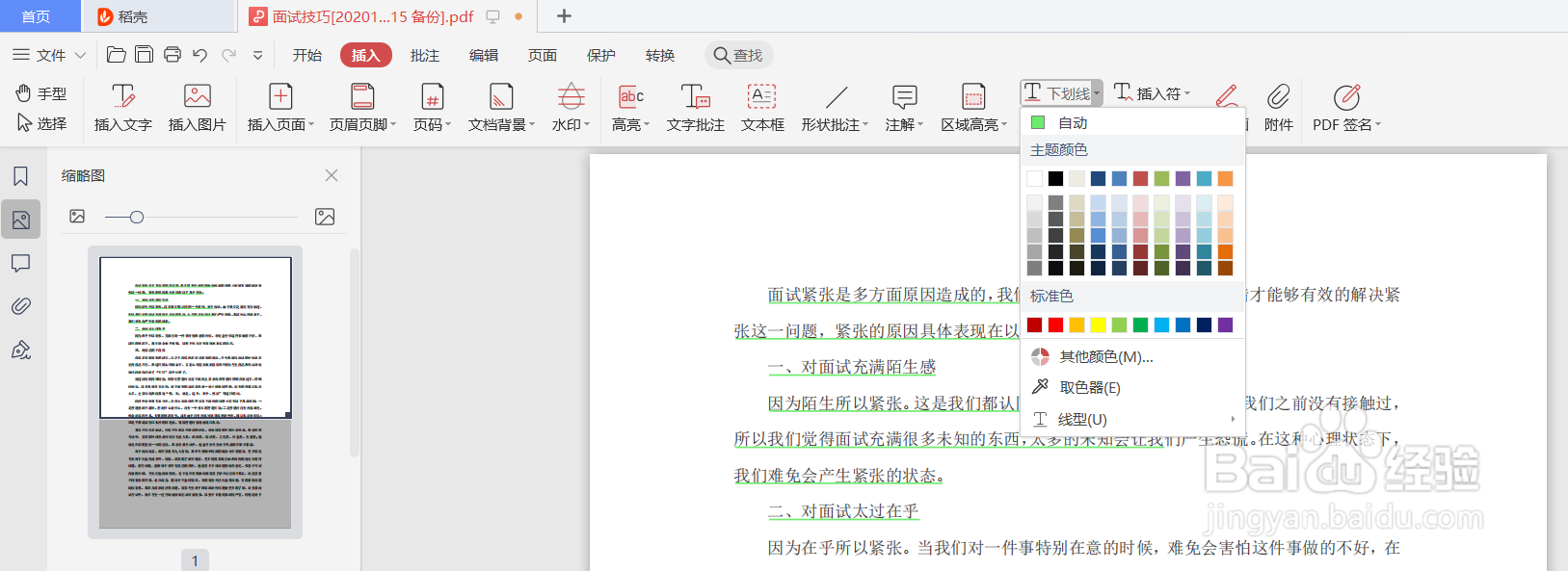Open the quick access toolbar dropdown
The image size is (1568, 571).
coord(257,55)
